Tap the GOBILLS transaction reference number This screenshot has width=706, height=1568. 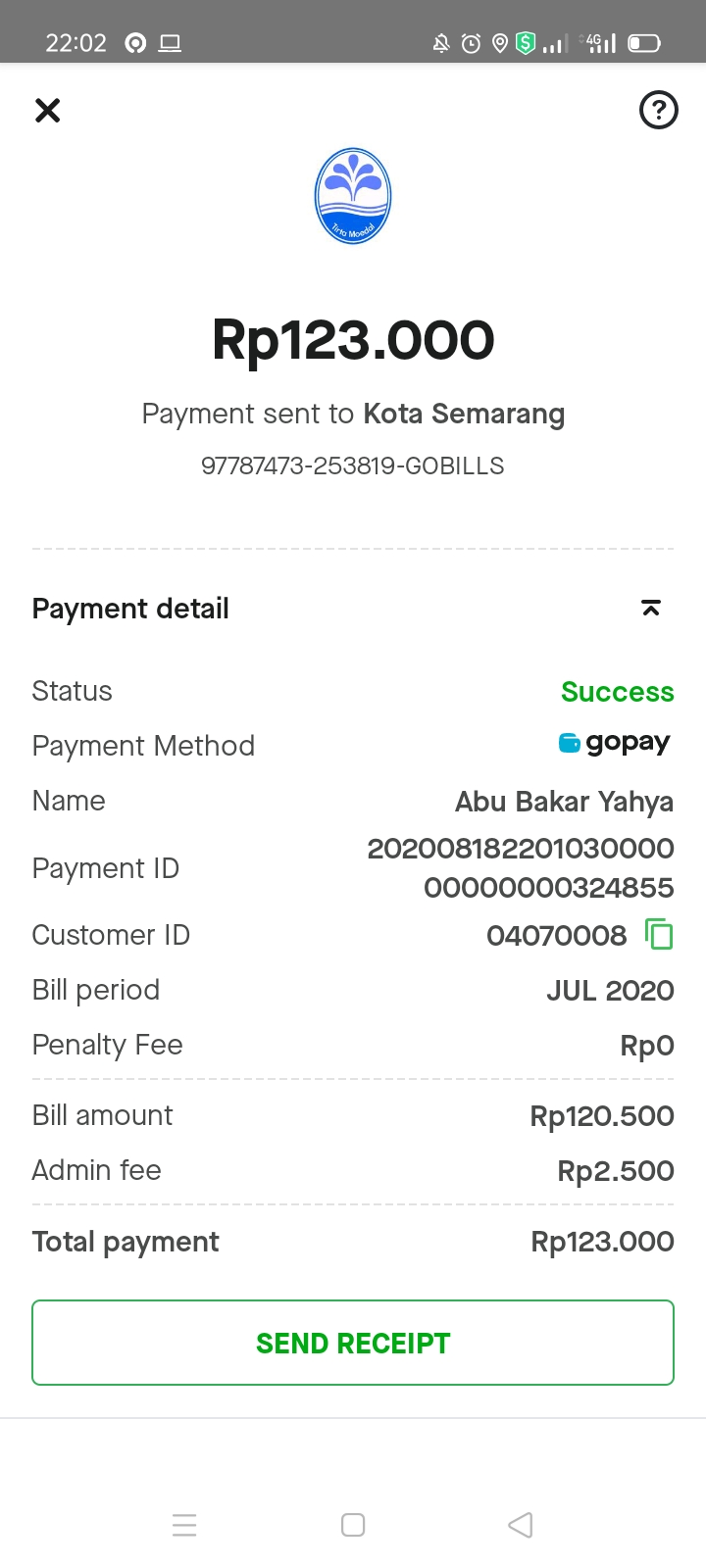353,465
